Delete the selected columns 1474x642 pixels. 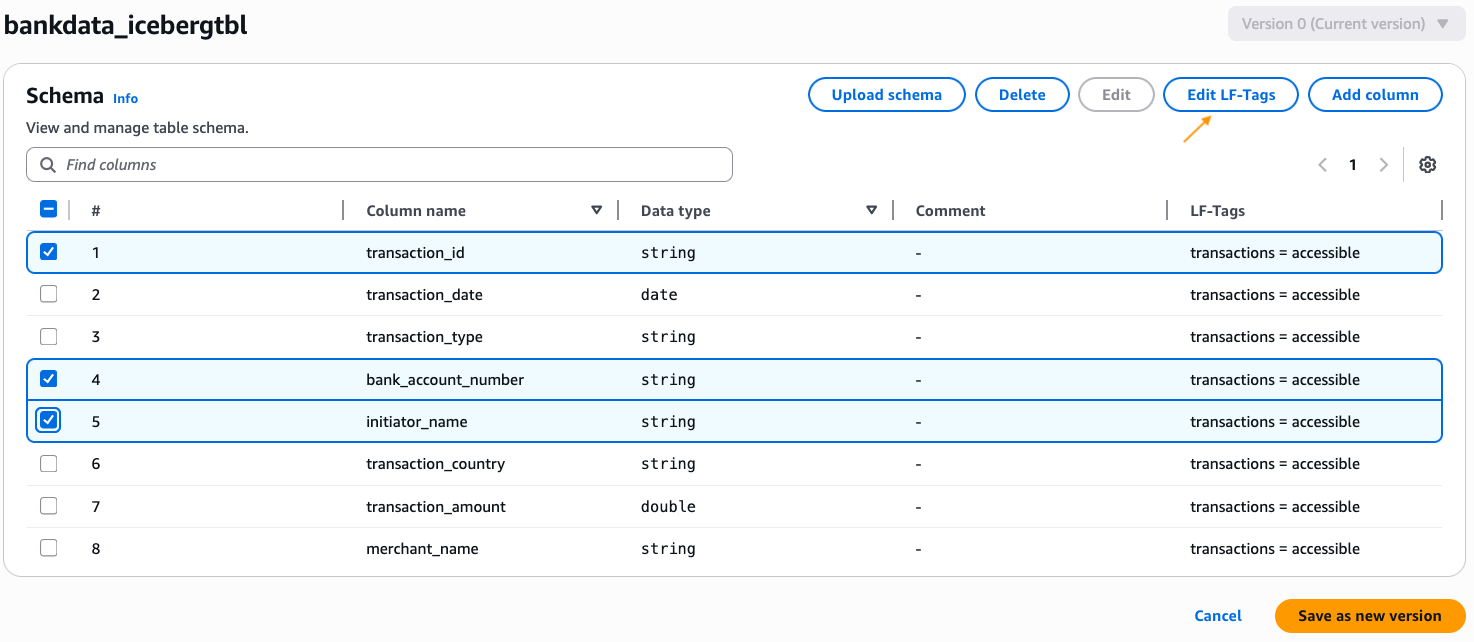pyautogui.click(x=1021, y=95)
